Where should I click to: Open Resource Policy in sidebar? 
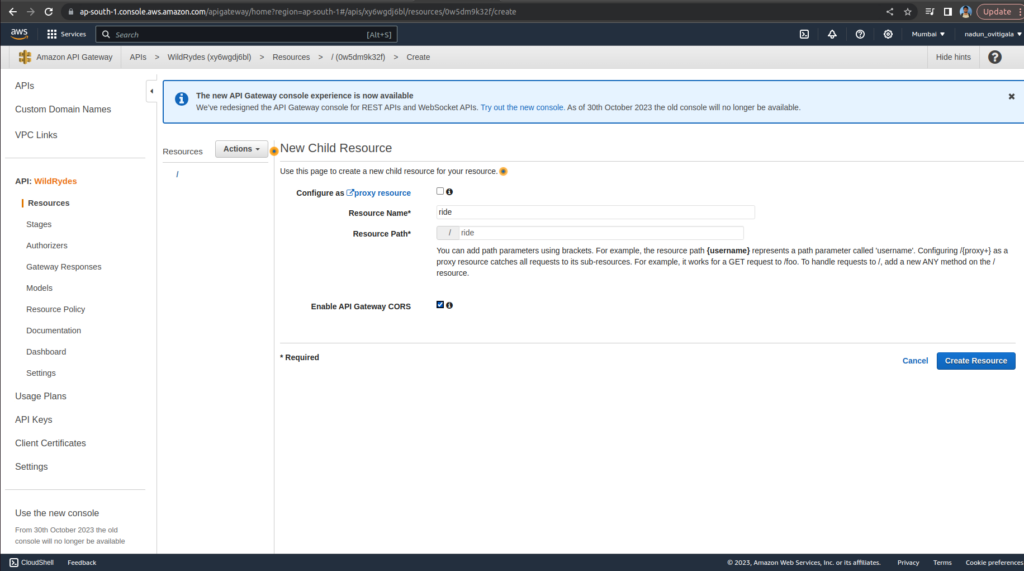pyautogui.click(x=56, y=309)
